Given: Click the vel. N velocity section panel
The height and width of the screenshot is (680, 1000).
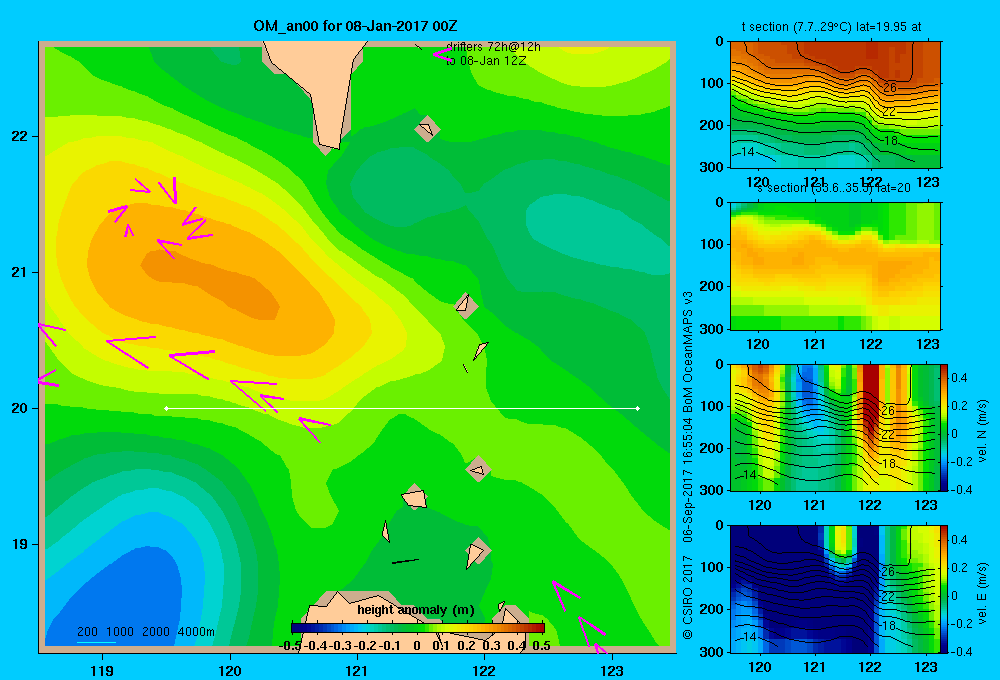Looking at the screenshot, I should click(835, 427).
